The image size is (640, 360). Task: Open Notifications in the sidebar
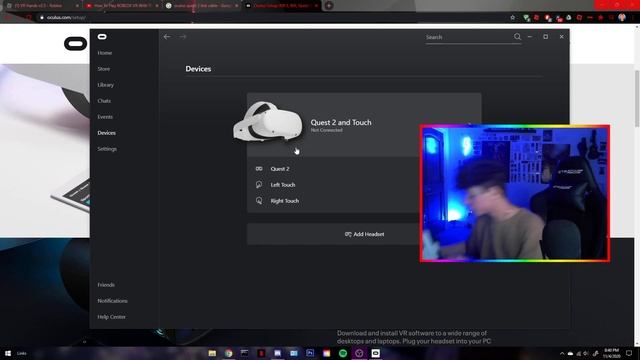112,301
